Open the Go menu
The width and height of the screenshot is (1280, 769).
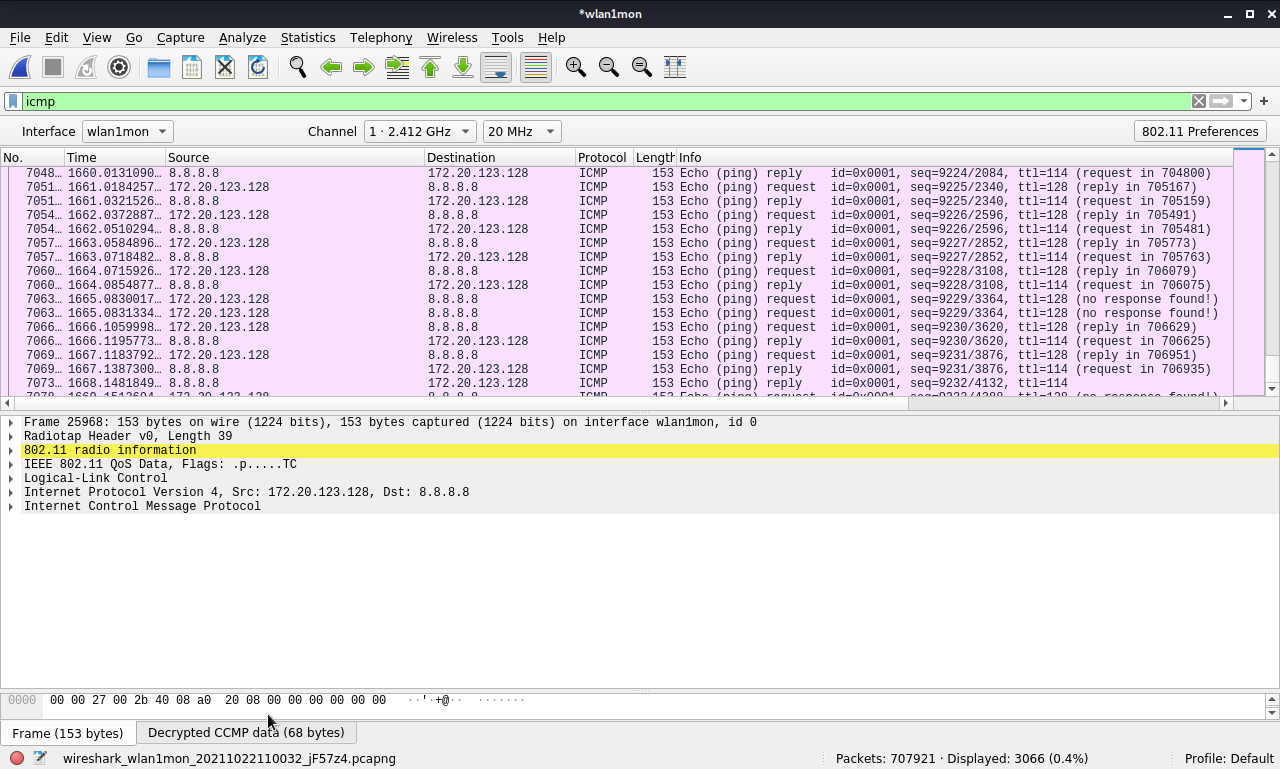tap(134, 37)
